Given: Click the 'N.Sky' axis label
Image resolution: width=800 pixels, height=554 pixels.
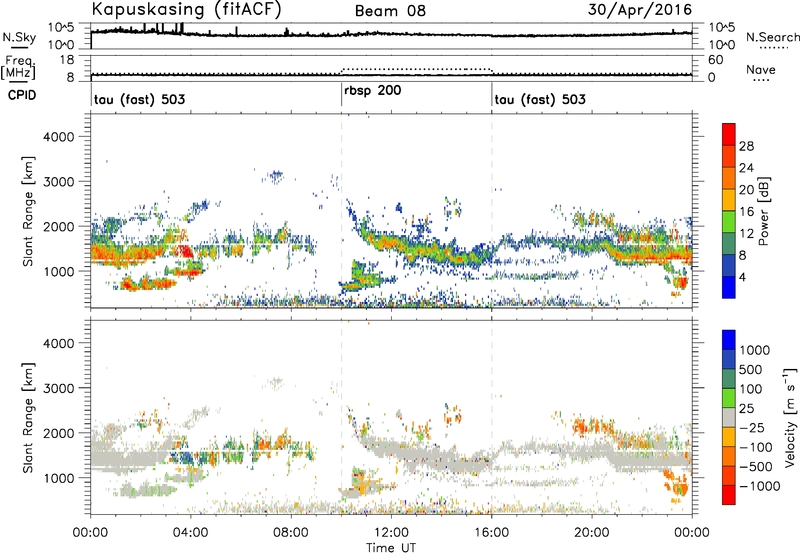Looking at the screenshot, I should pyautogui.click(x=19, y=37).
